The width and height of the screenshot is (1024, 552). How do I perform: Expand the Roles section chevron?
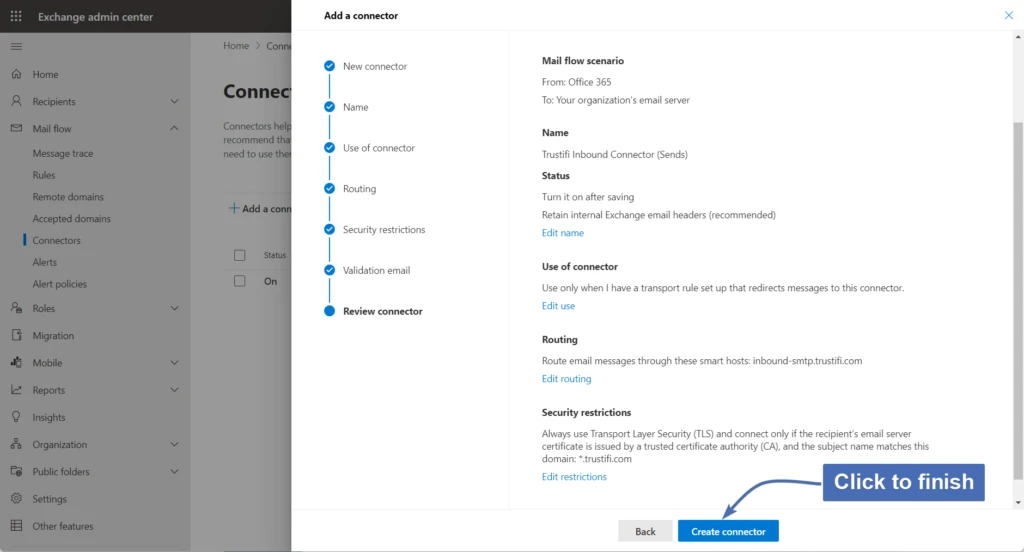(174, 309)
